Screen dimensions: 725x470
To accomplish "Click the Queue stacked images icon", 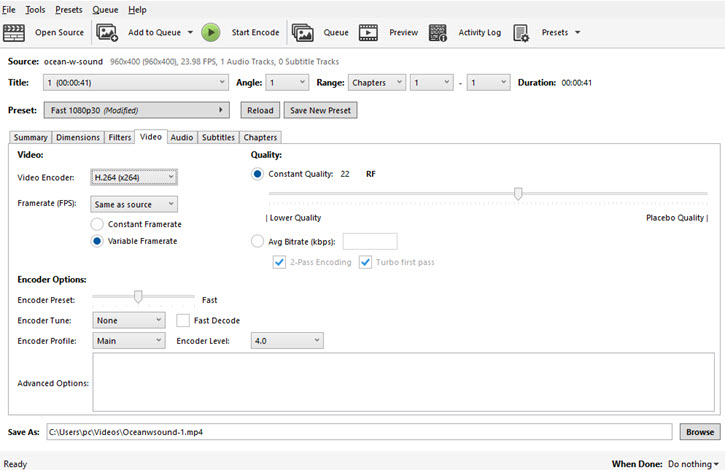I will click(302, 33).
